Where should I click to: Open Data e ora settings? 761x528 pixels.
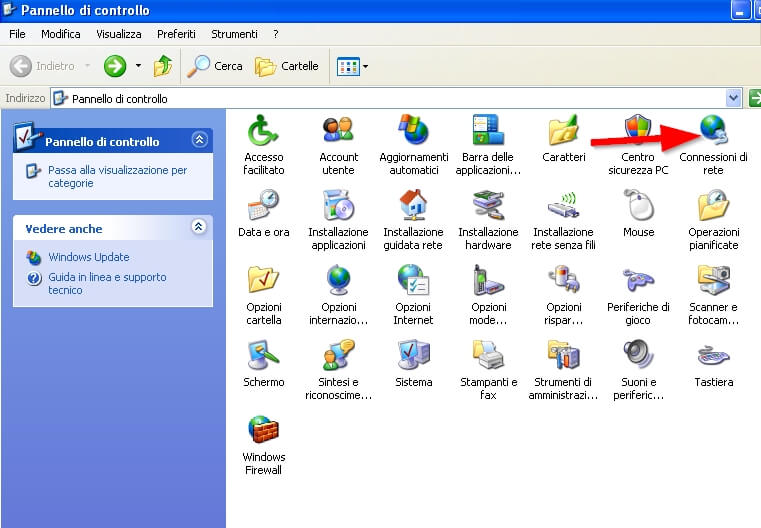263,214
